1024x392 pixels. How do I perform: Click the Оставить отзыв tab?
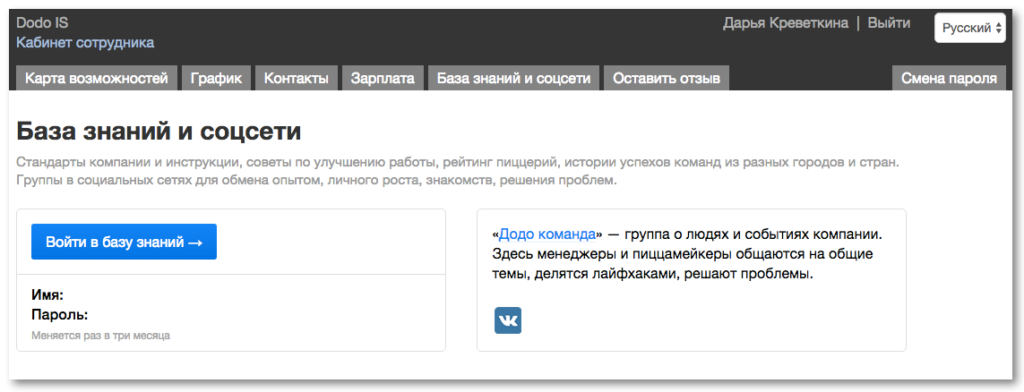(x=666, y=78)
